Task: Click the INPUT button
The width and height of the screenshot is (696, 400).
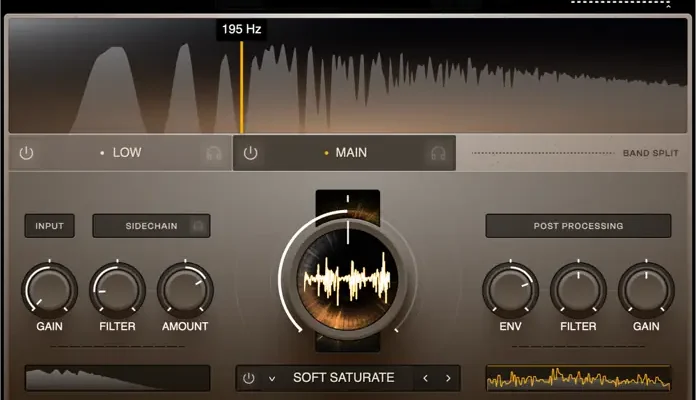Action: 49,226
